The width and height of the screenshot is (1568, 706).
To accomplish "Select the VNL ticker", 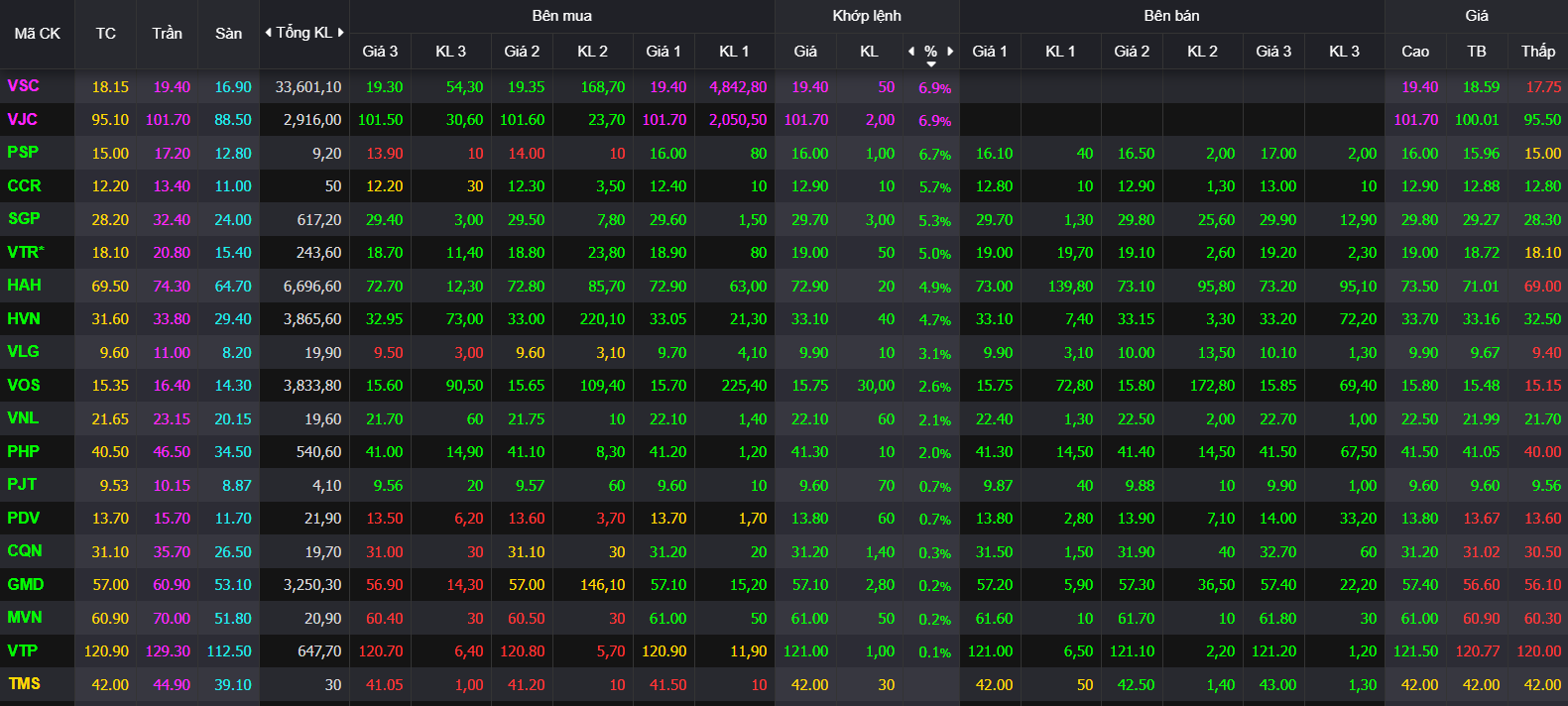I will 23,418.
